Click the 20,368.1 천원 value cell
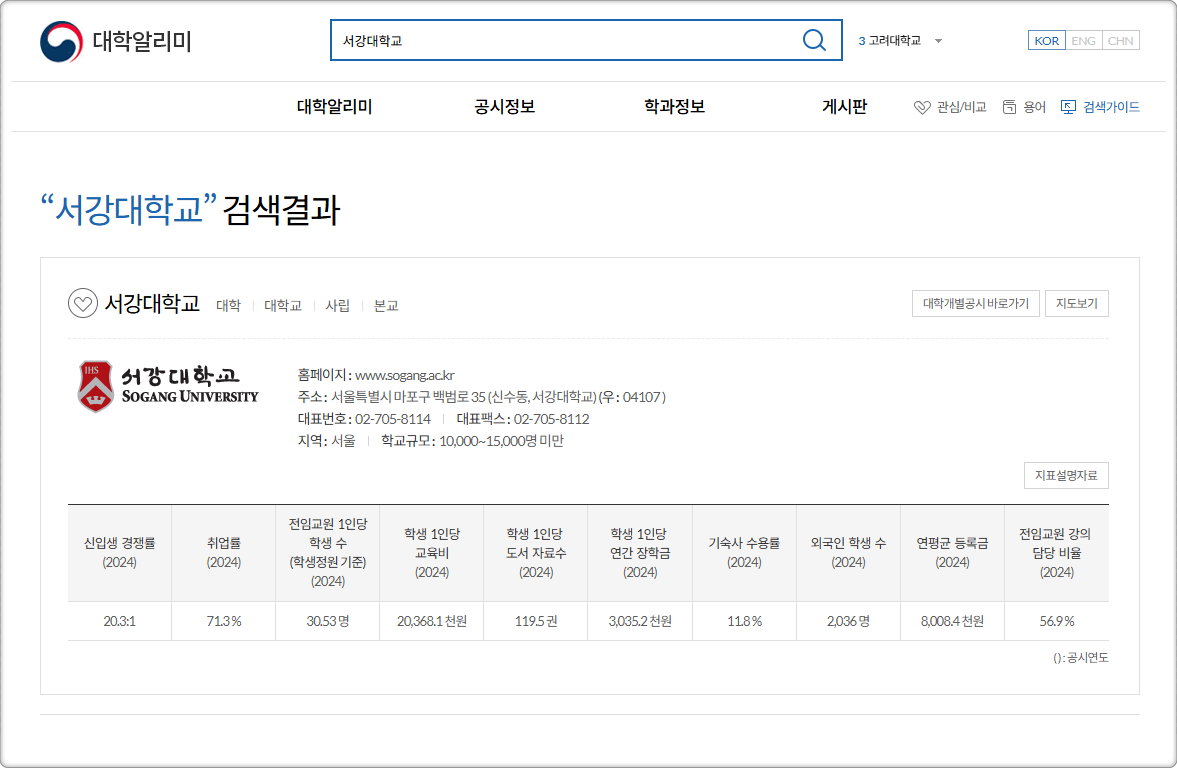This screenshot has height=768, width=1177. tap(432, 621)
